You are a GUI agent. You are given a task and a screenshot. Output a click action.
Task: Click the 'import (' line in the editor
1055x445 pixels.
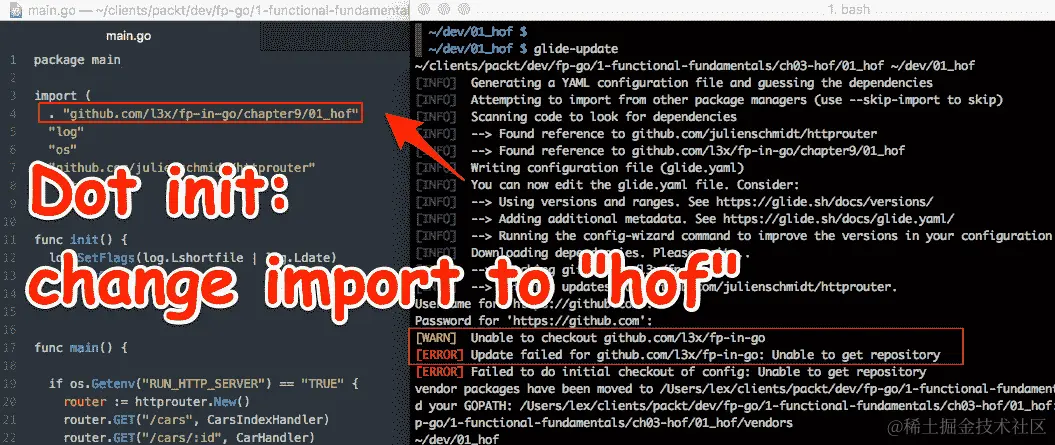click(x=63, y=96)
